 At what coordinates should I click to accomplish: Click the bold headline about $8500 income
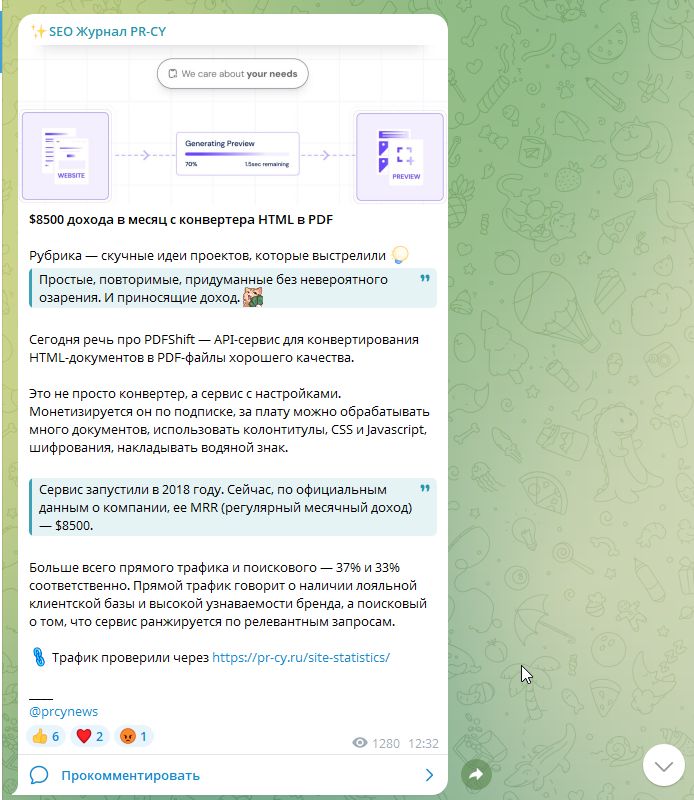181,220
